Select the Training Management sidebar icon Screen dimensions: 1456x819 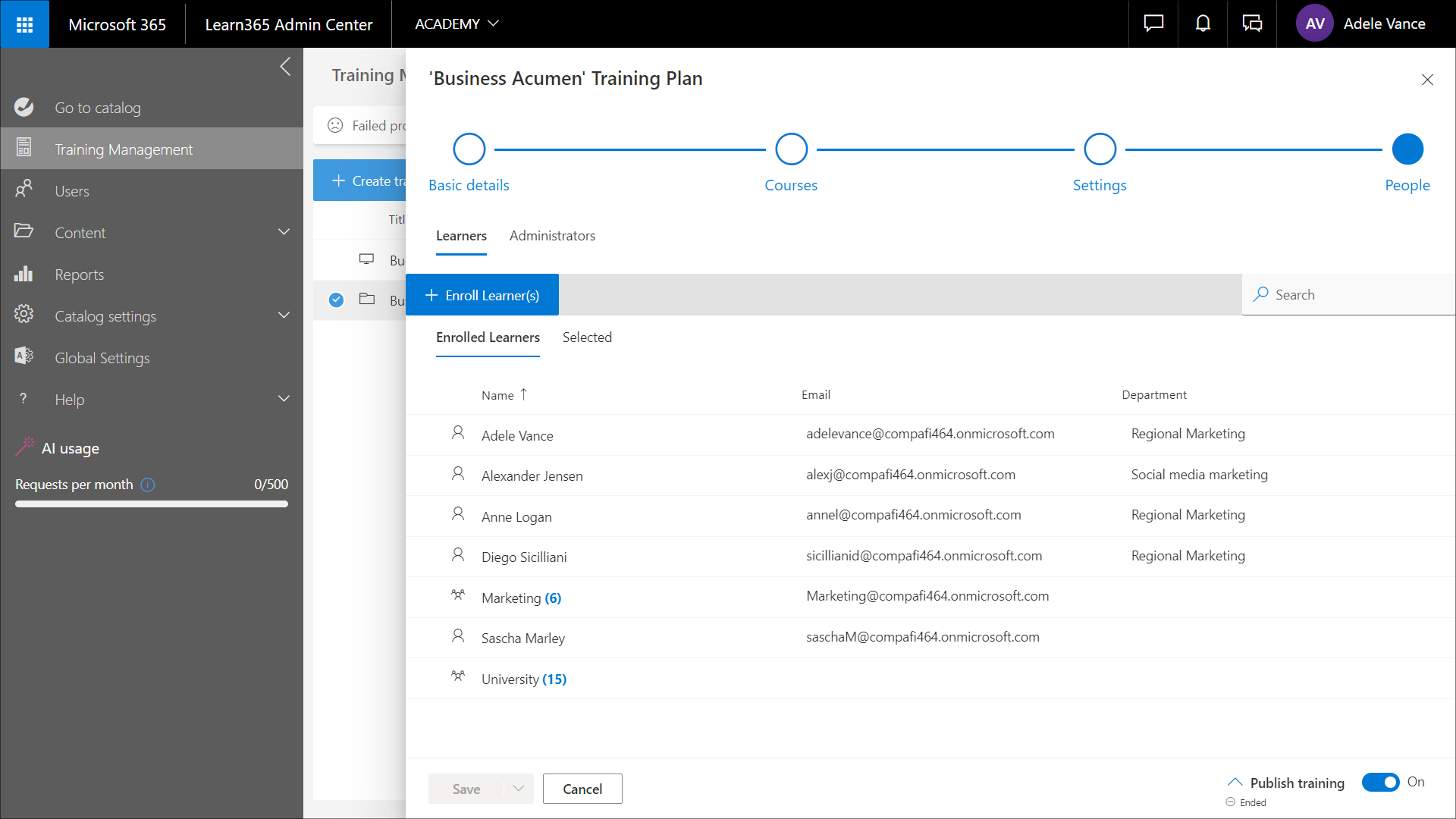(24, 149)
